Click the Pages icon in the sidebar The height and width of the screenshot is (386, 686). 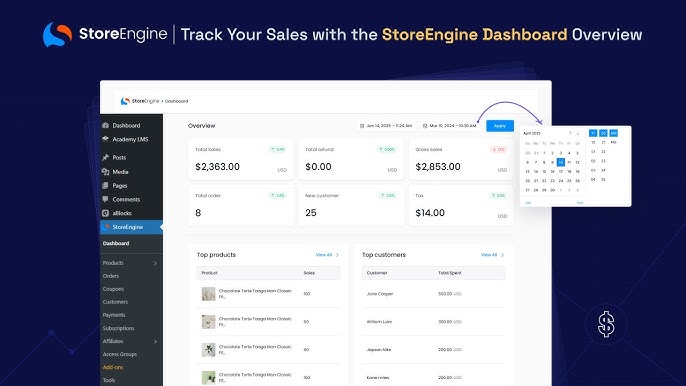pos(105,186)
